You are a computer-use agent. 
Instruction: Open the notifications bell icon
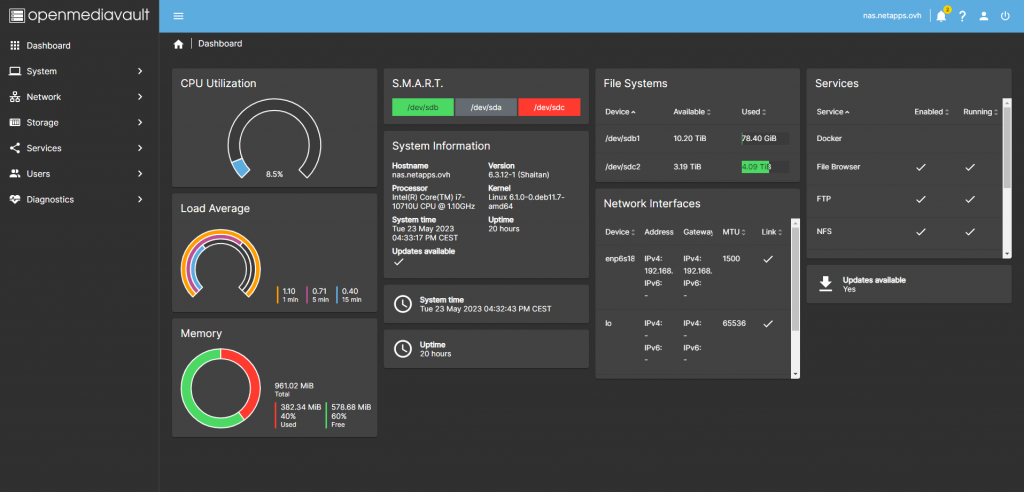(940, 16)
